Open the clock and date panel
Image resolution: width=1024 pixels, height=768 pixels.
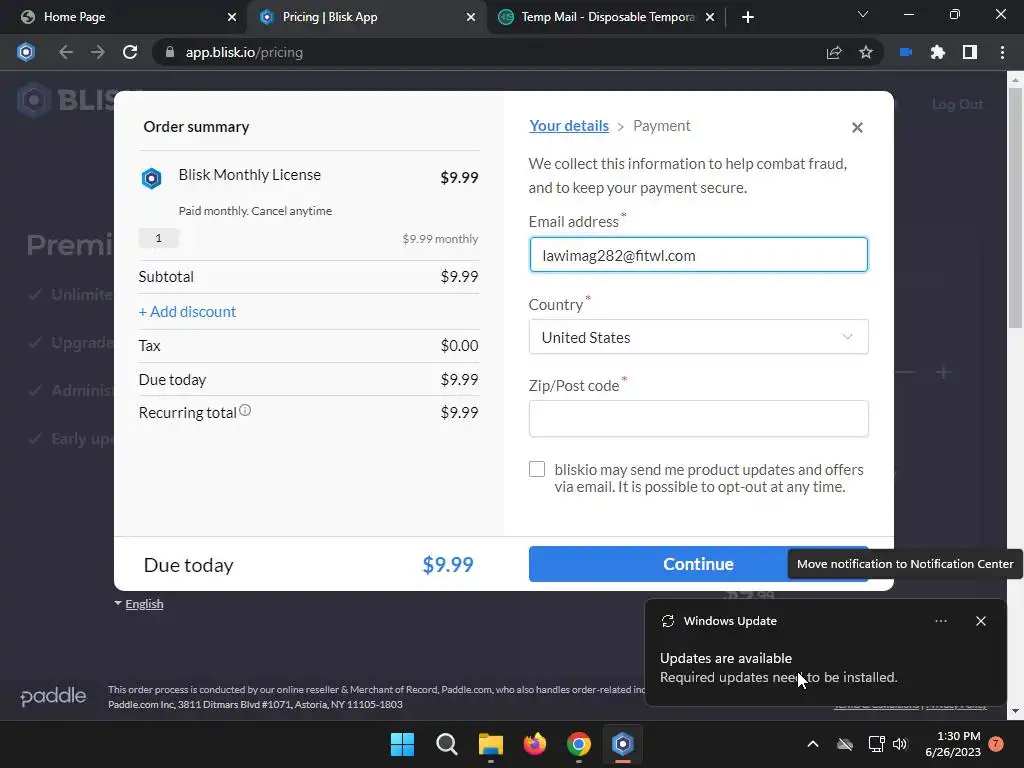pos(953,744)
